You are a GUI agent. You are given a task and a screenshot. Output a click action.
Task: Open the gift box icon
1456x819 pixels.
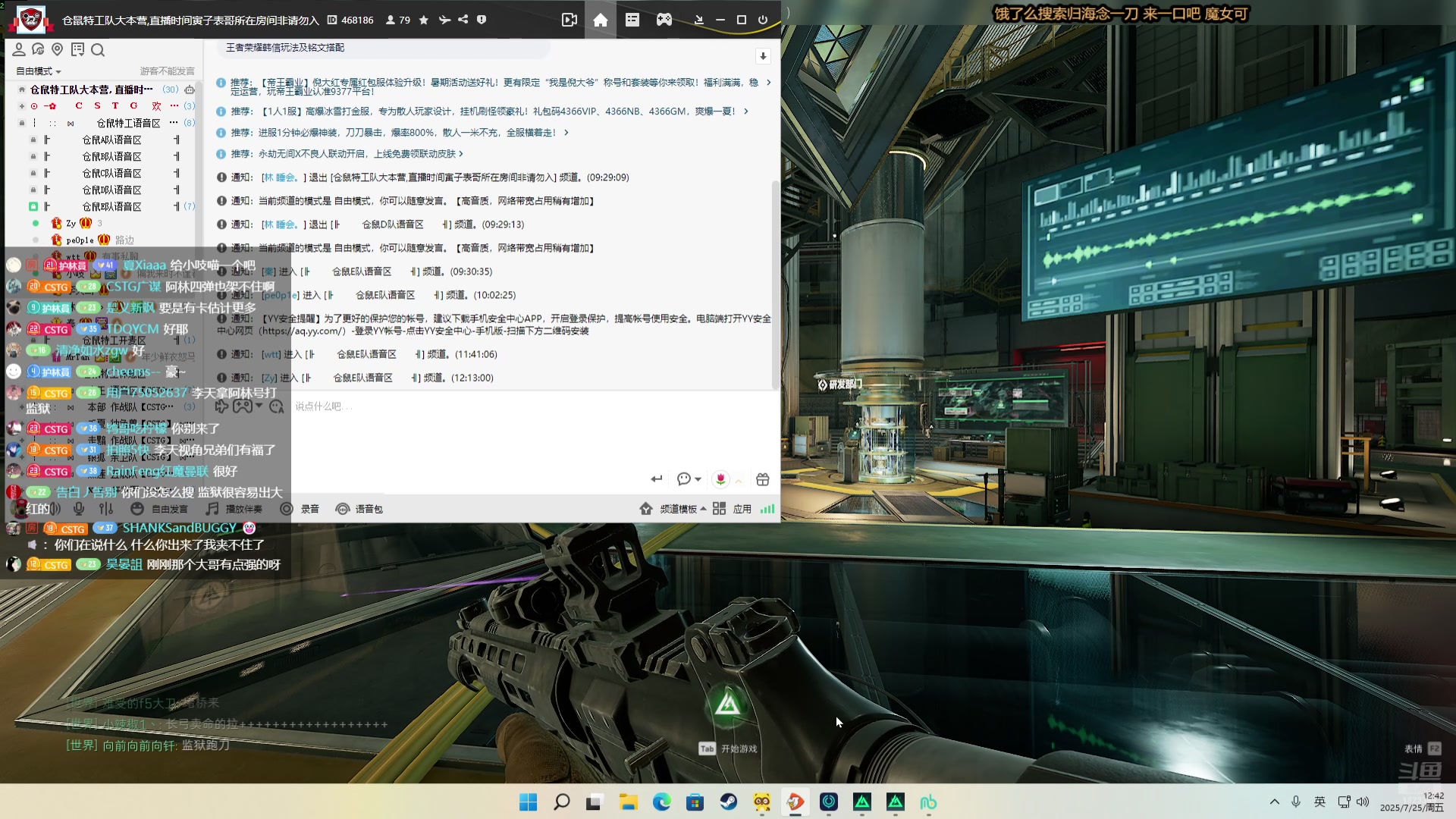tap(763, 479)
